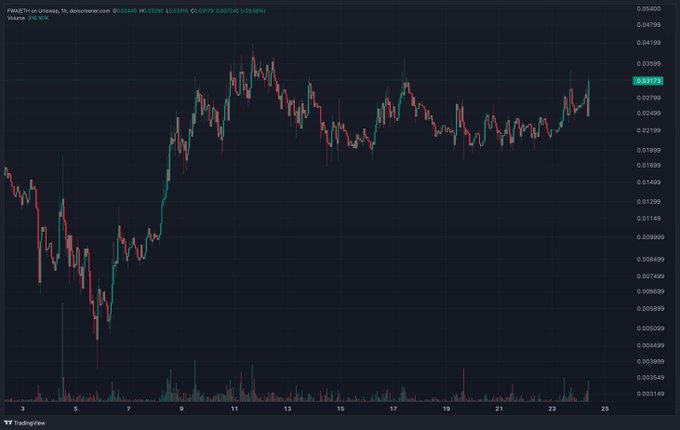The width and height of the screenshot is (680, 430).
Task: Click the 0.01699 price axis label
Action: (x=649, y=165)
